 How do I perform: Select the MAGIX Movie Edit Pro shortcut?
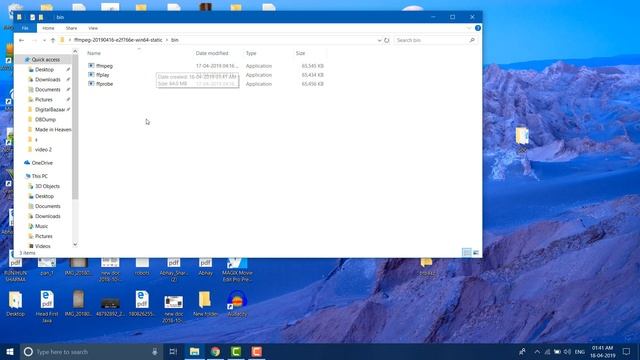point(237,269)
